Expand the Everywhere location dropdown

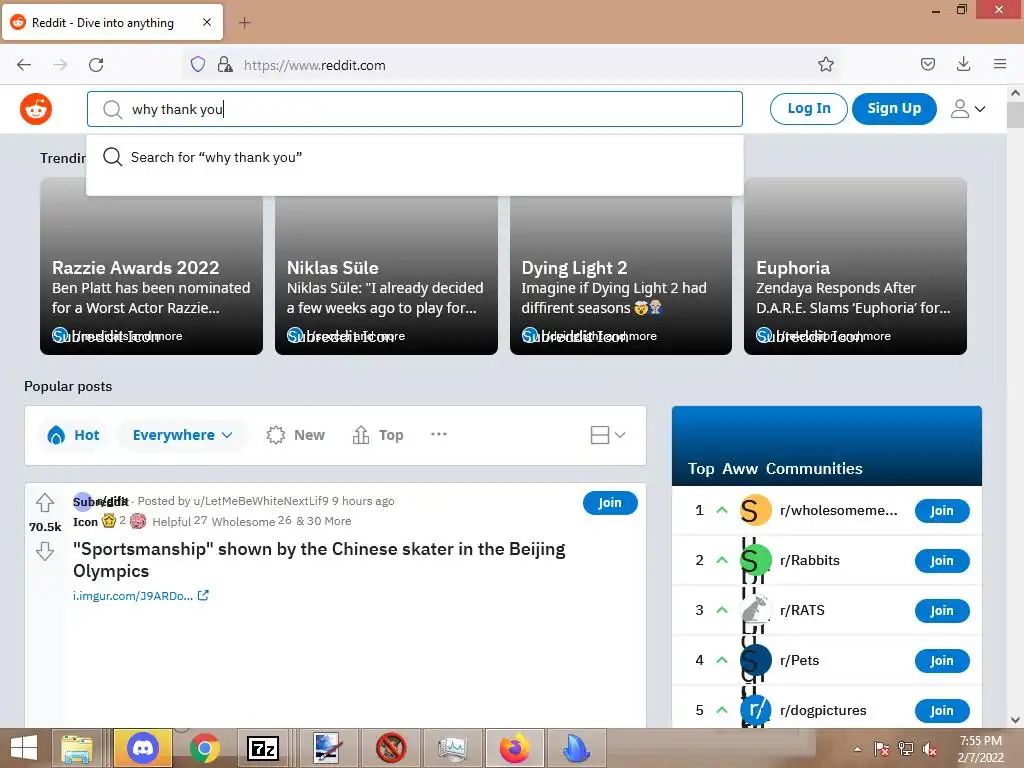point(182,435)
